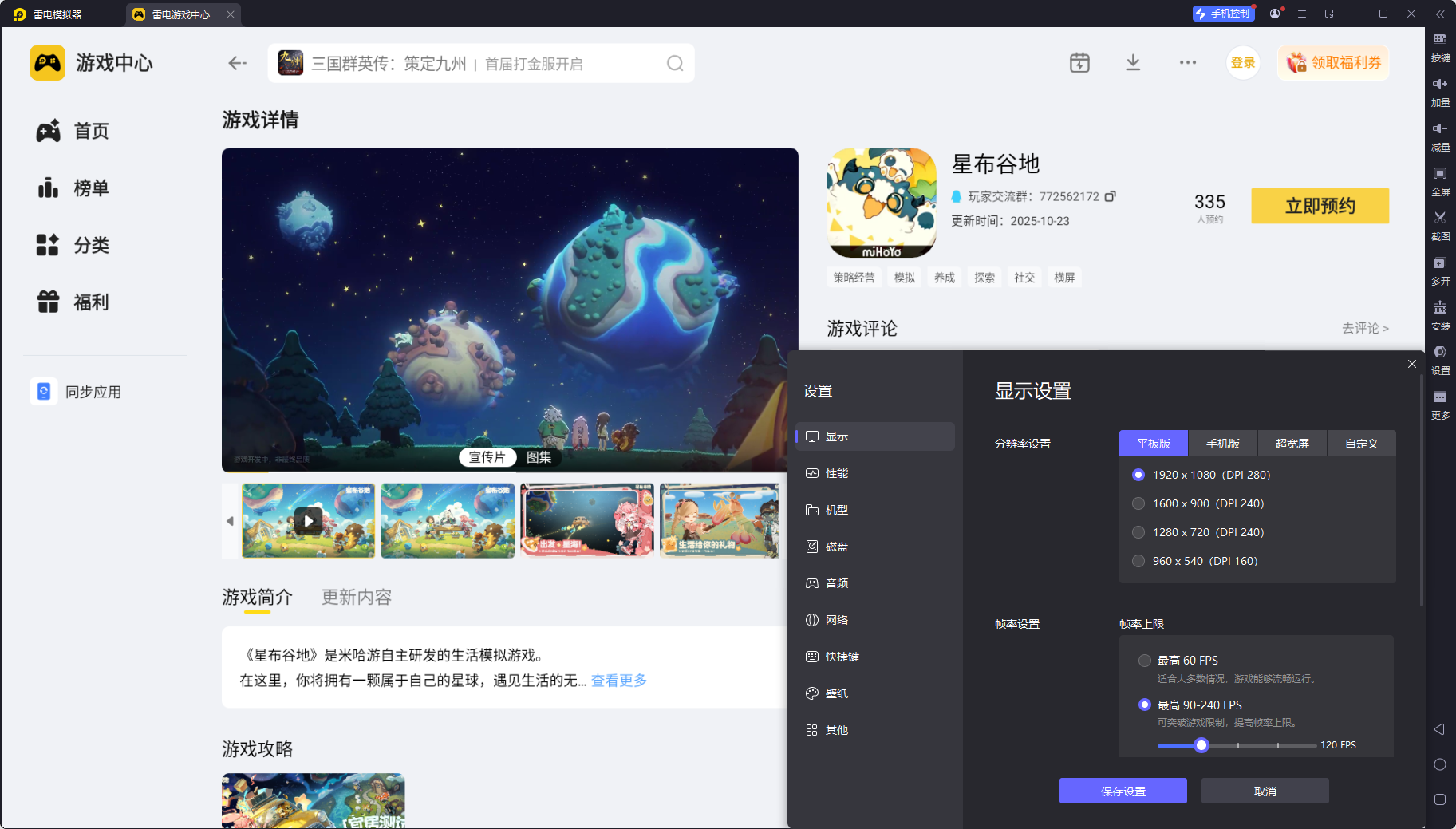Open 磁盘 settings section
This screenshot has width=1456, height=829.
(x=875, y=547)
